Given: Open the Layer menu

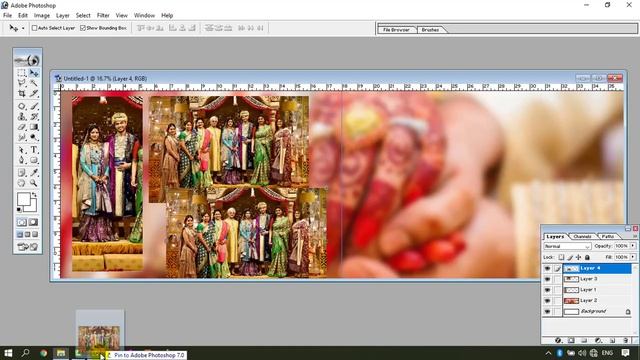Looking at the screenshot, I should (62, 15).
